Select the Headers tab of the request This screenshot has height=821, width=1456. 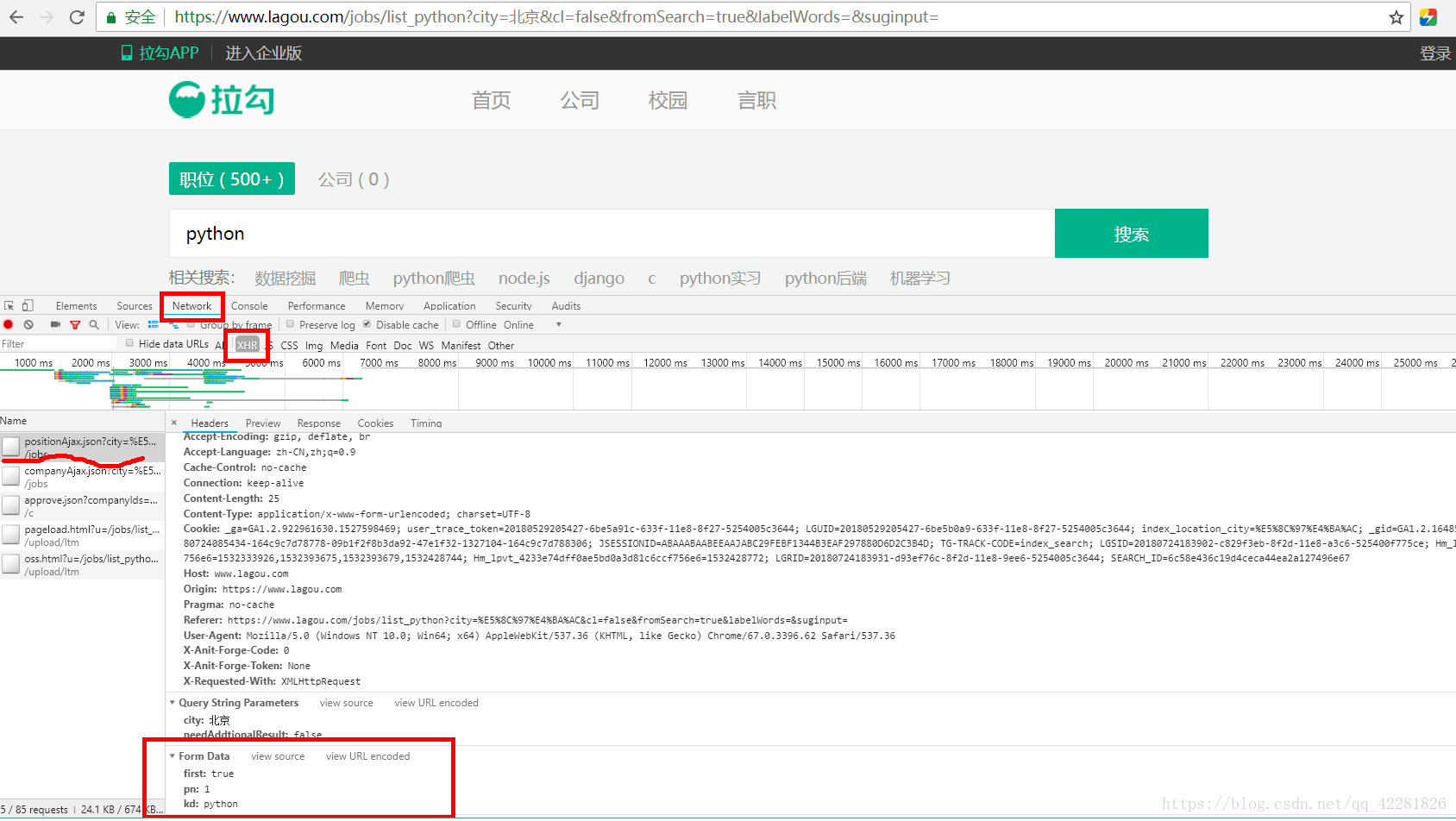210,423
